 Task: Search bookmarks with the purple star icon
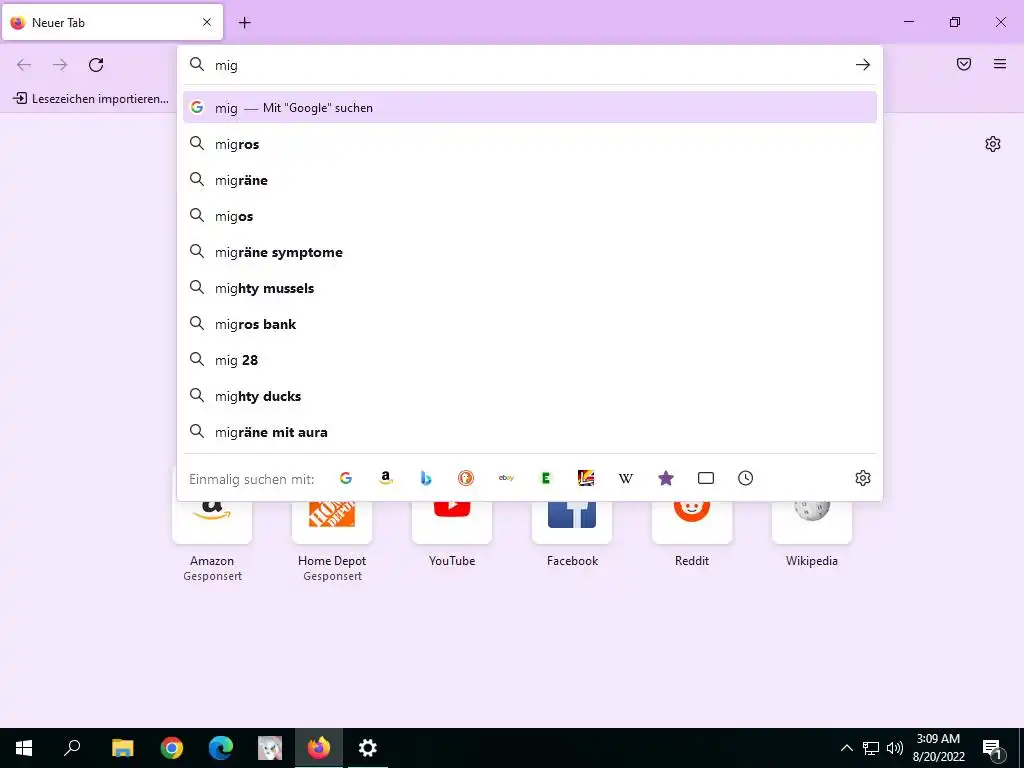coord(665,478)
